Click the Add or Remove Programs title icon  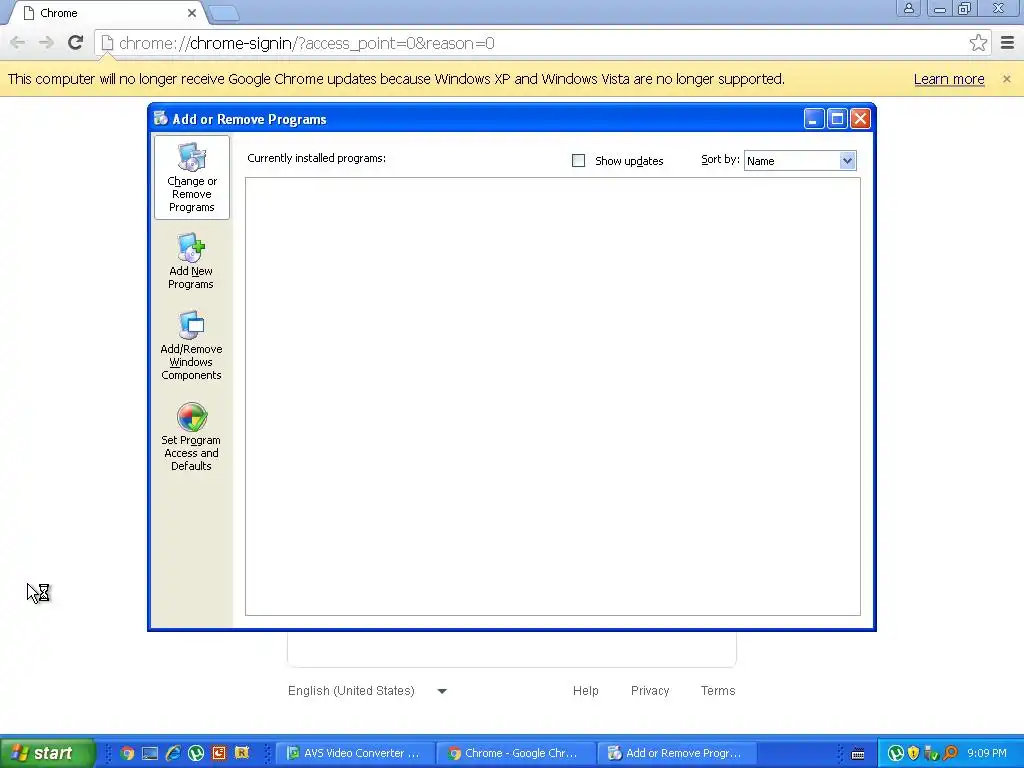click(161, 118)
